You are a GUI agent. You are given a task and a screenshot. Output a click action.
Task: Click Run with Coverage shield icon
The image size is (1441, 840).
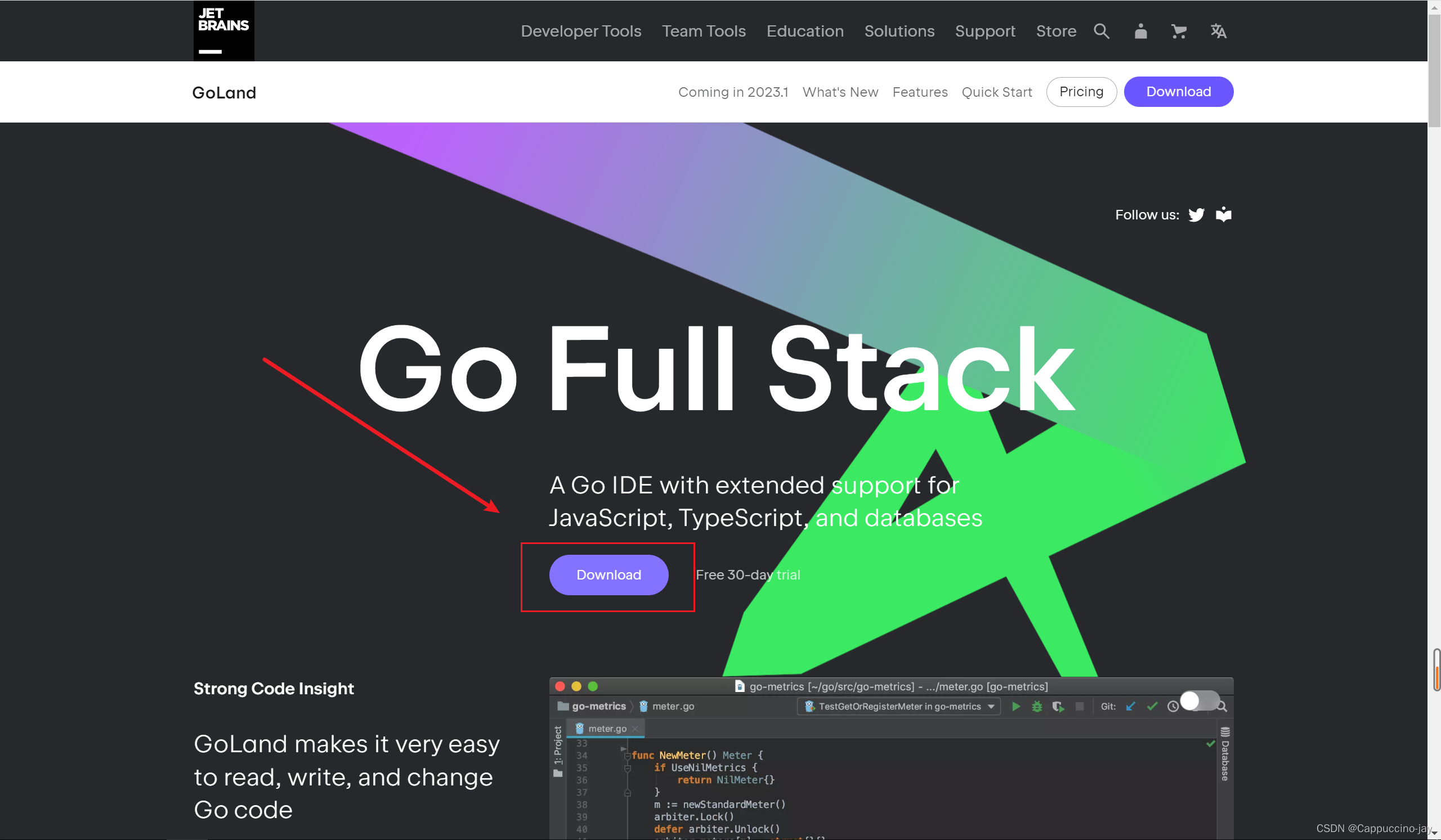[1058, 707]
